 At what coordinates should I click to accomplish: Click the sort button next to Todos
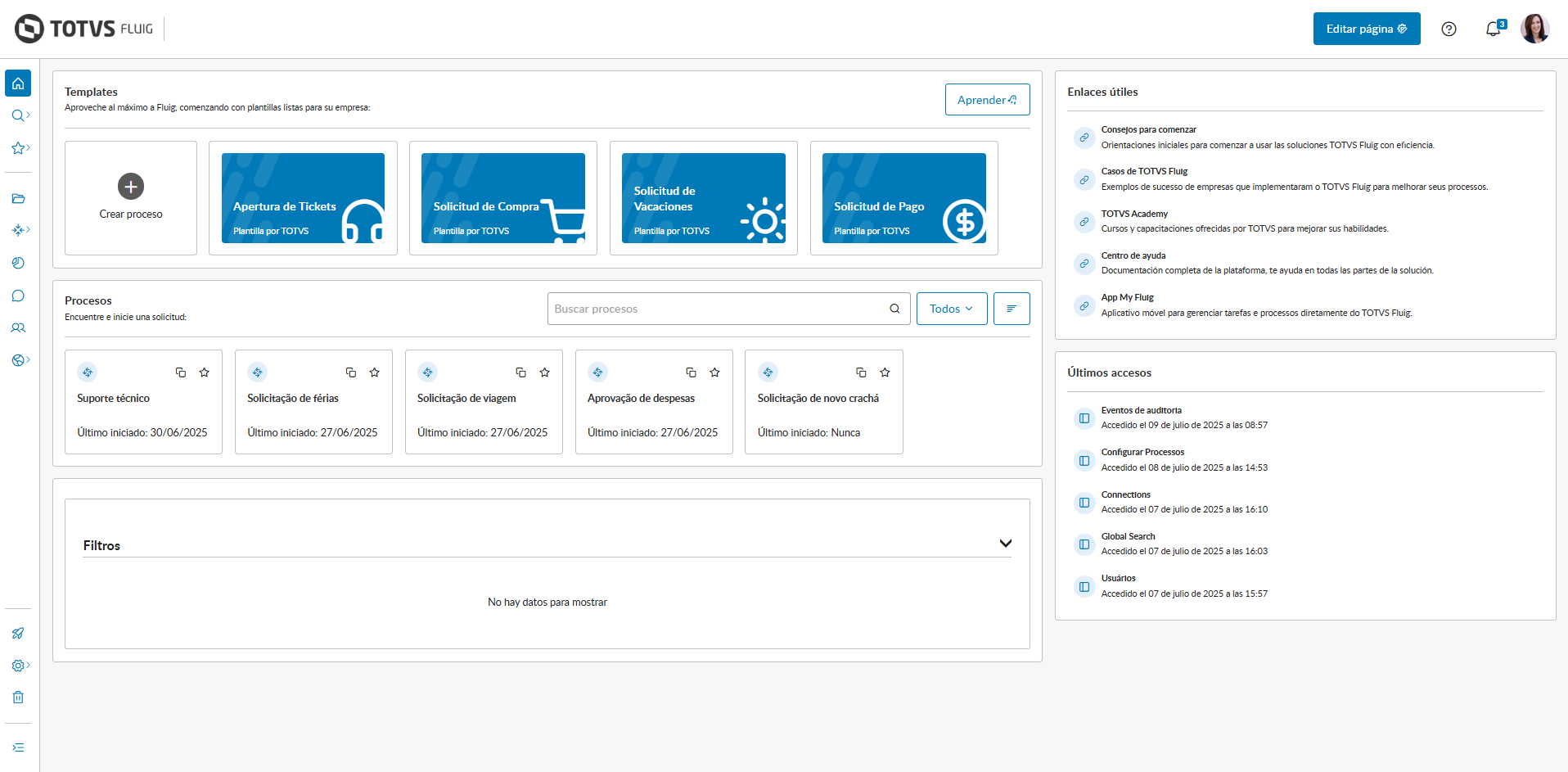click(1012, 309)
